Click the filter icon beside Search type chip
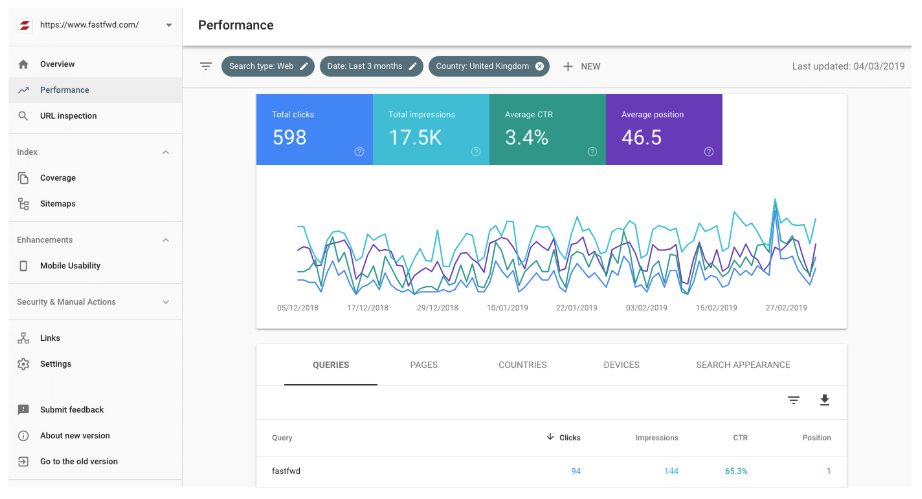922x499 pixels. click(x=206, y=66)
